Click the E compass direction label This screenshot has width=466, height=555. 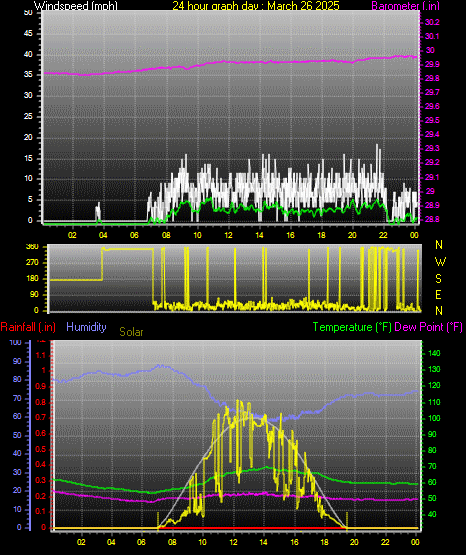coord(438,295)
